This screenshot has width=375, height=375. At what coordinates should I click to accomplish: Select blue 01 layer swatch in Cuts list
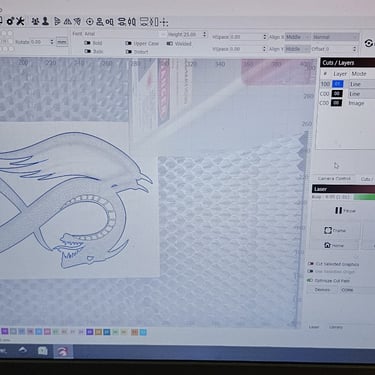point(337,84)
